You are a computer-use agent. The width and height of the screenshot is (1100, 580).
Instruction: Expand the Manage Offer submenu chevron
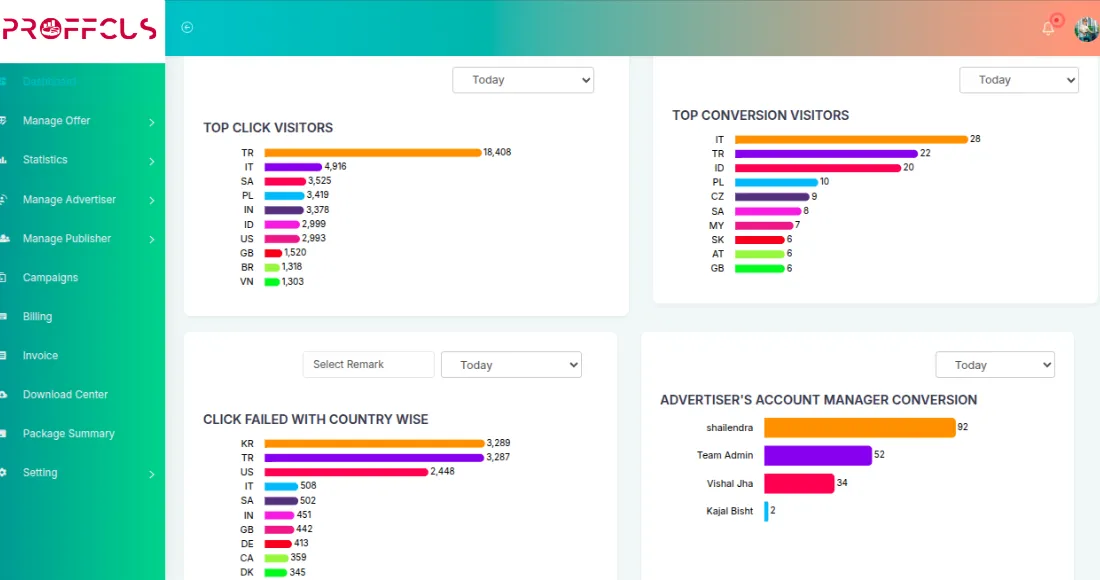(x=151, y=122)
